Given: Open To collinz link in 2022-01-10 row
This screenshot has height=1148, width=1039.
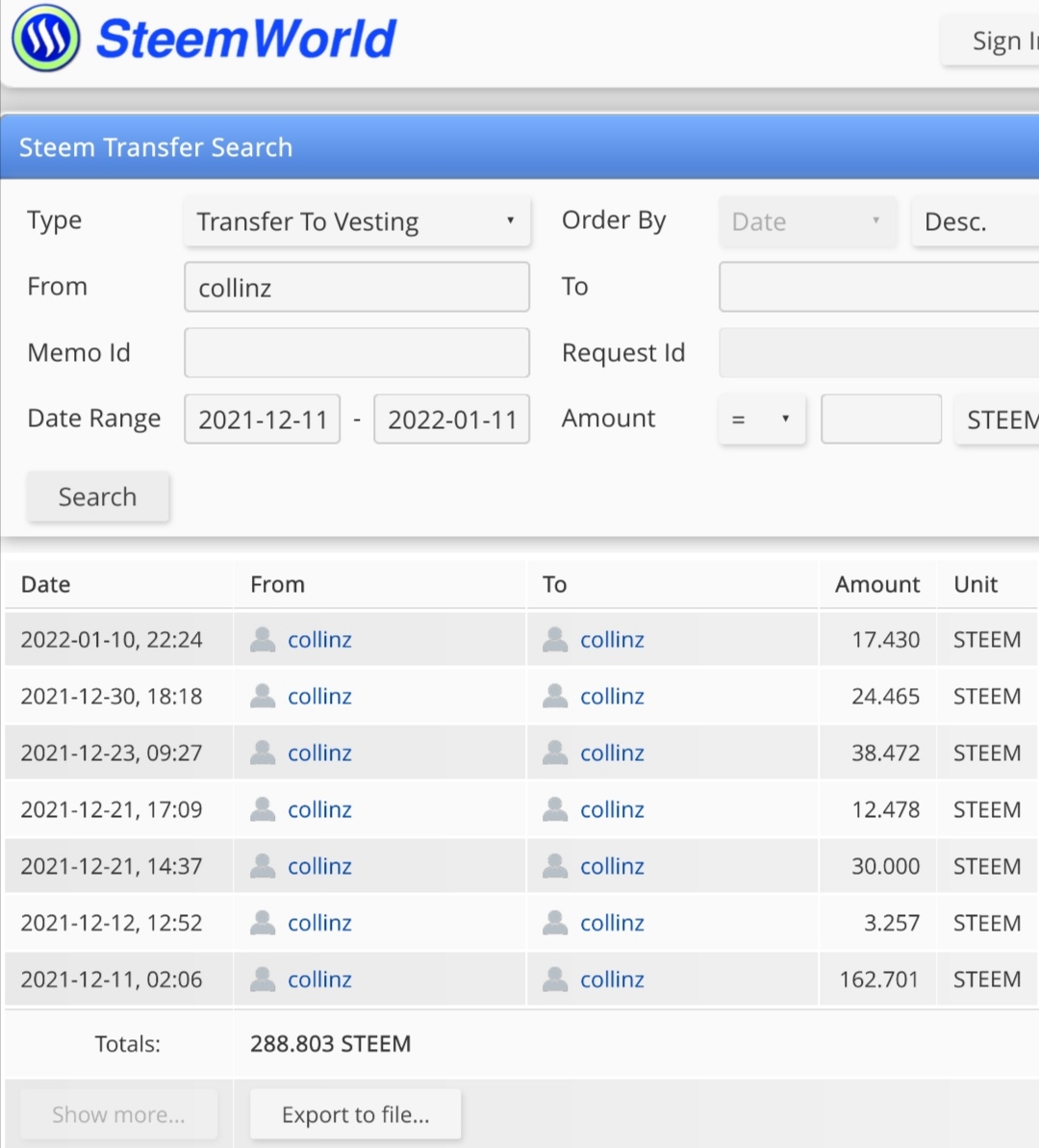Looking at the screenshot, I should pos(612,640).
